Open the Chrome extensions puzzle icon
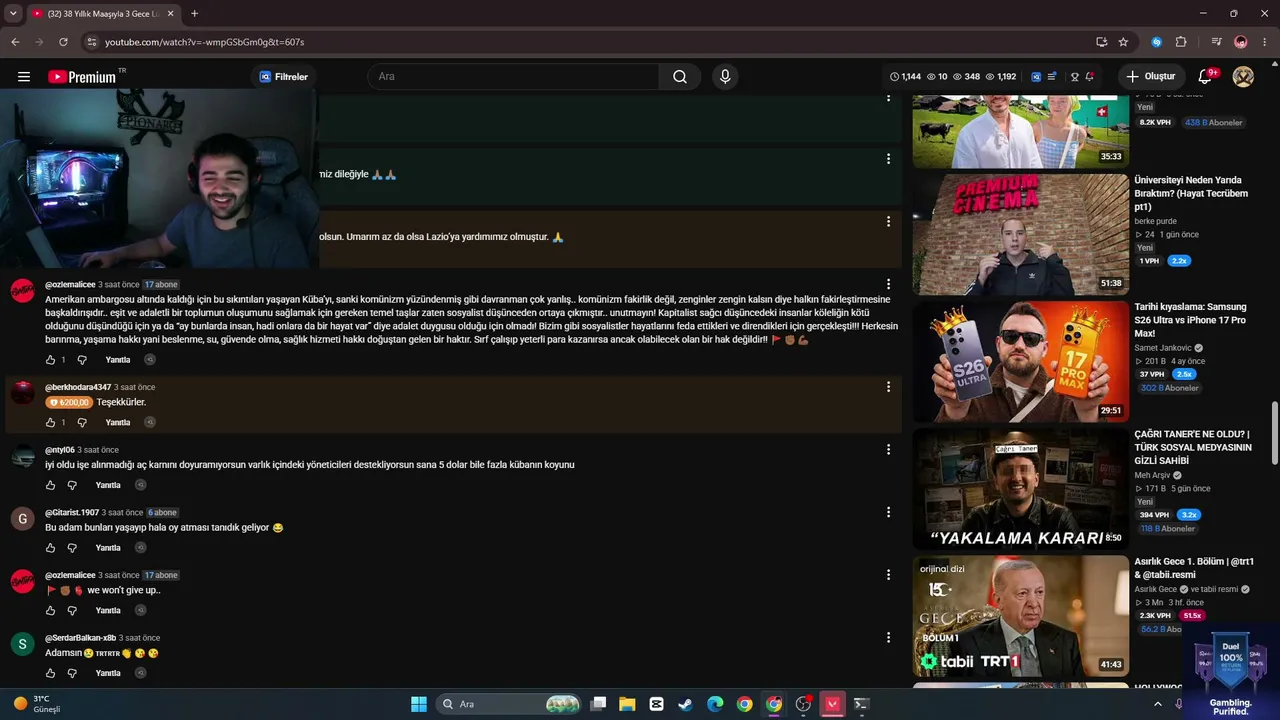The image size is (1280, 720). coord(1181,42)
